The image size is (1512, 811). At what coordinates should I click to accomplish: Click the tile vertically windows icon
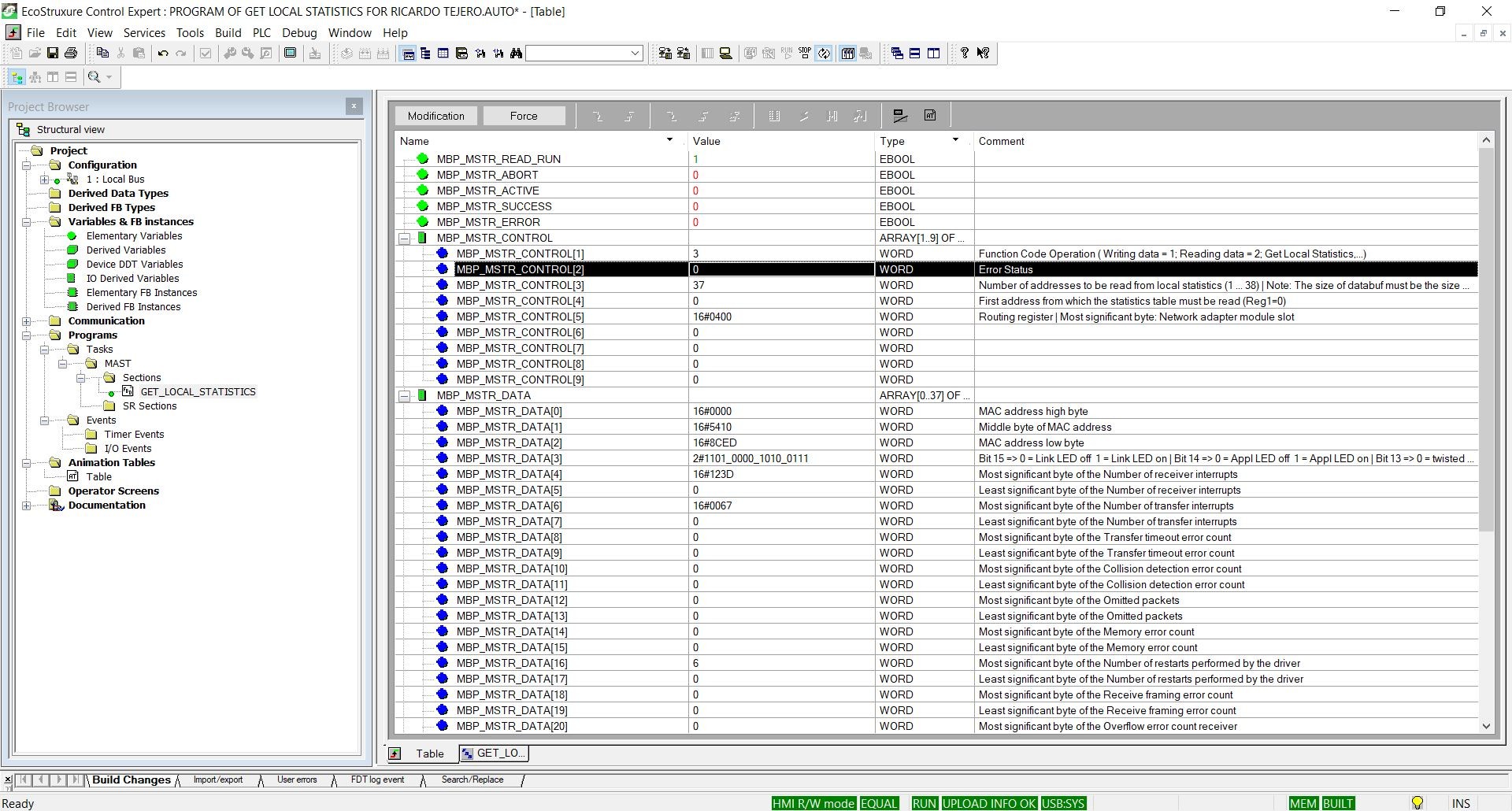coord(934,53)
